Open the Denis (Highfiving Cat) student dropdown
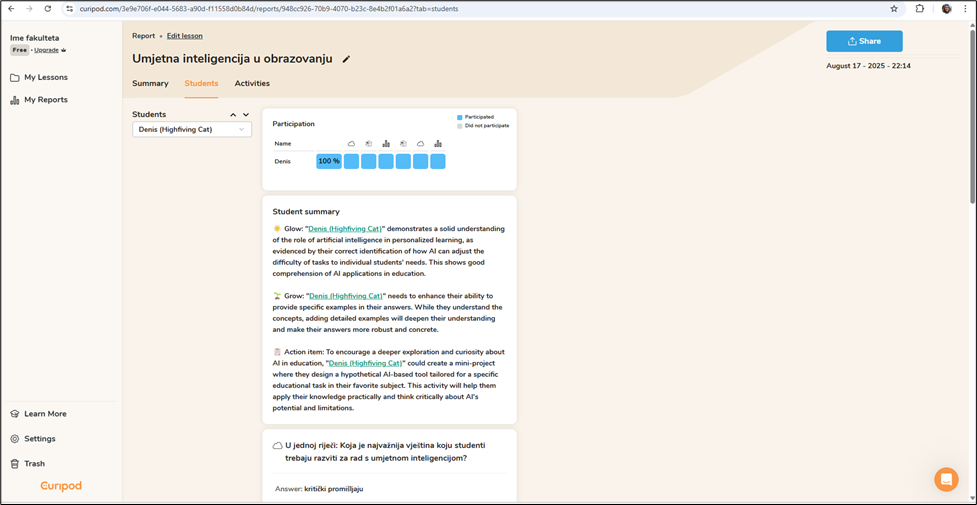 click(x=192, y=130)
